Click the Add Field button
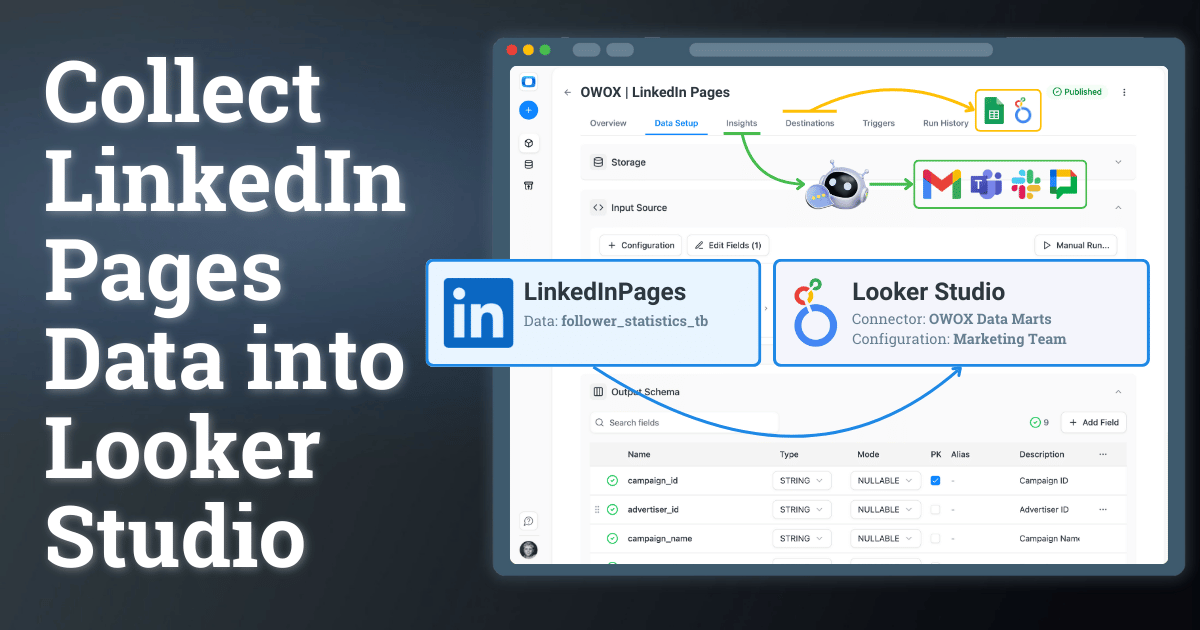The width and height of the screenshot is (1200, 630). pos(1094,423)
